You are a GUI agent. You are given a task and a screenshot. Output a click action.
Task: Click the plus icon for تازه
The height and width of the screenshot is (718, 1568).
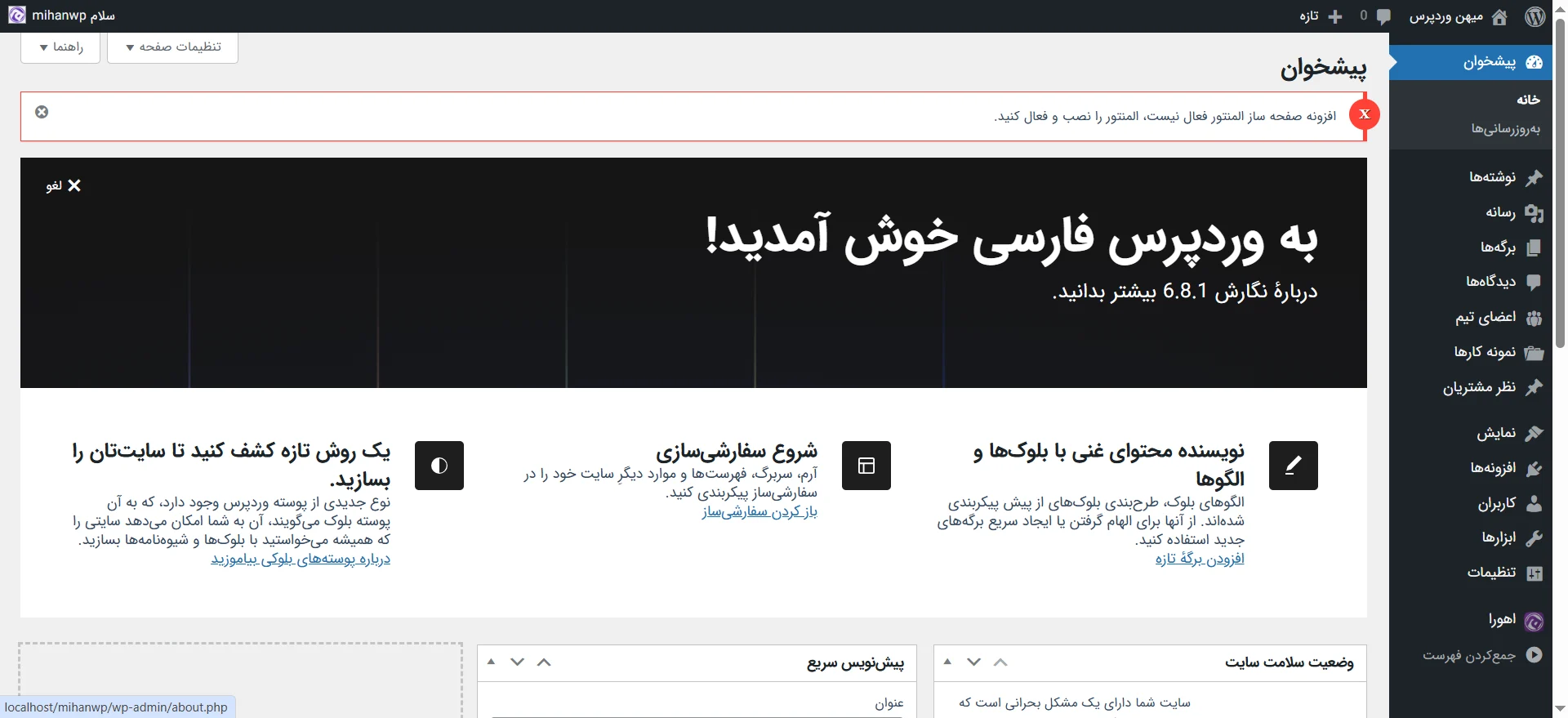(1335, 16)
